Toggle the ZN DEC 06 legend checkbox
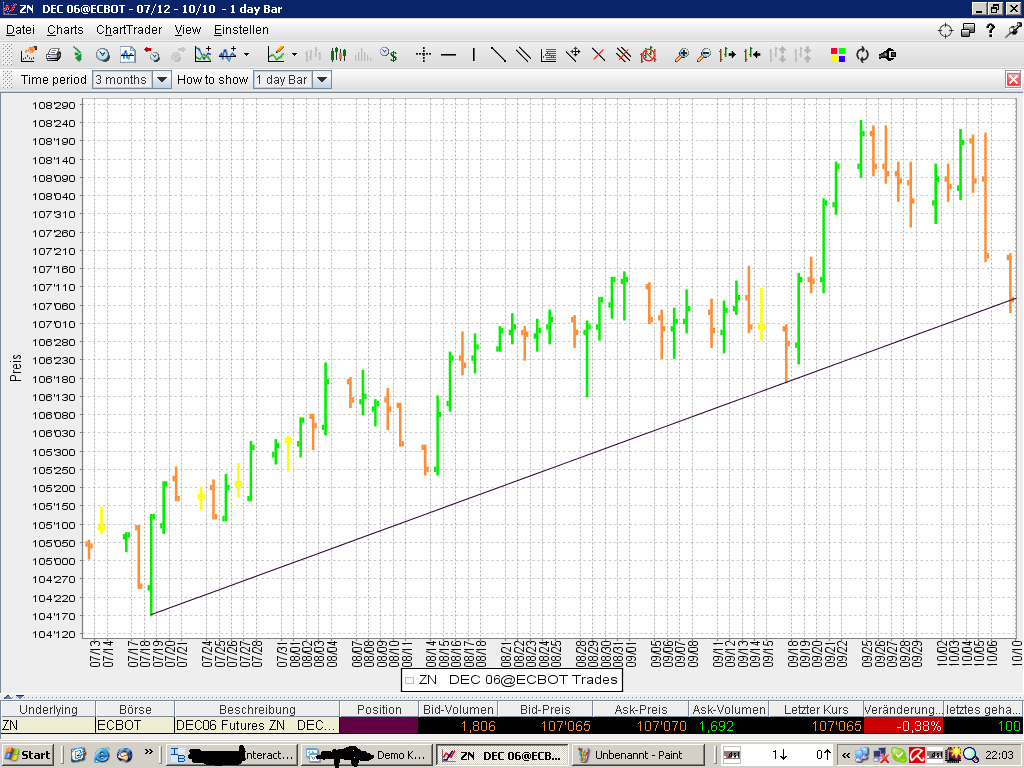The height and width of the screenshot is (768, 1024). pyautogui.click(x=410, y=680)
